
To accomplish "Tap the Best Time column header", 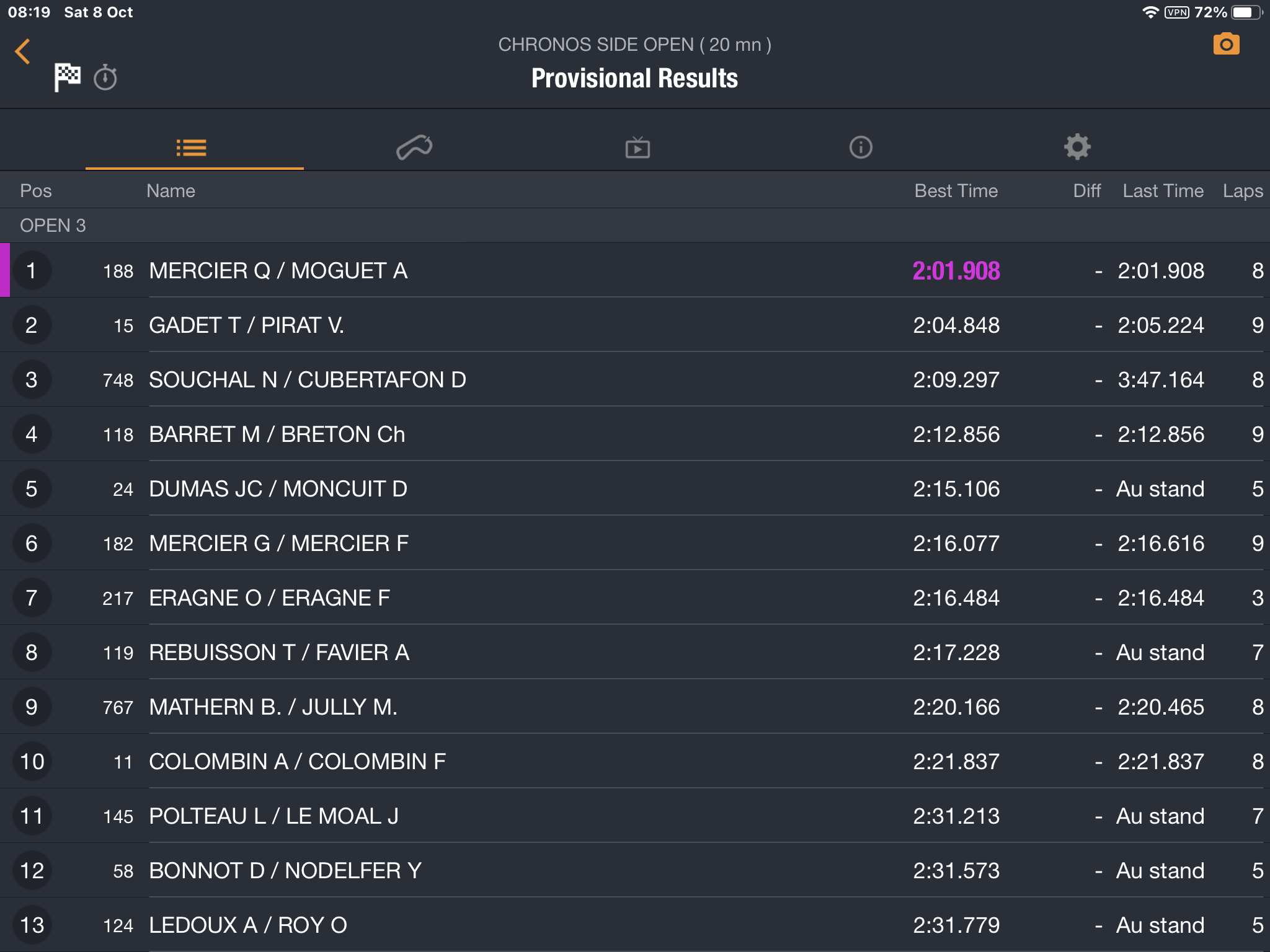I will click(x=956, y=191).
